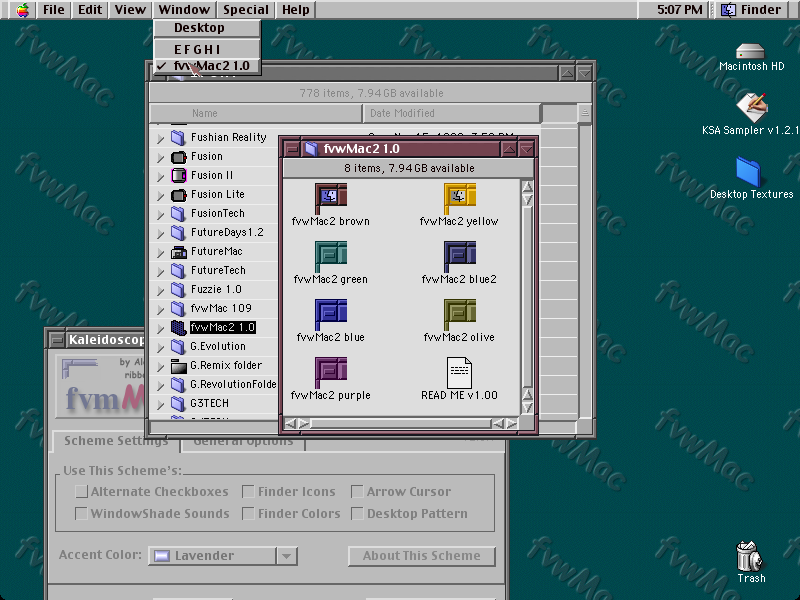Toggle sort direction button in list window
The image size is (800, 600).
585,113
